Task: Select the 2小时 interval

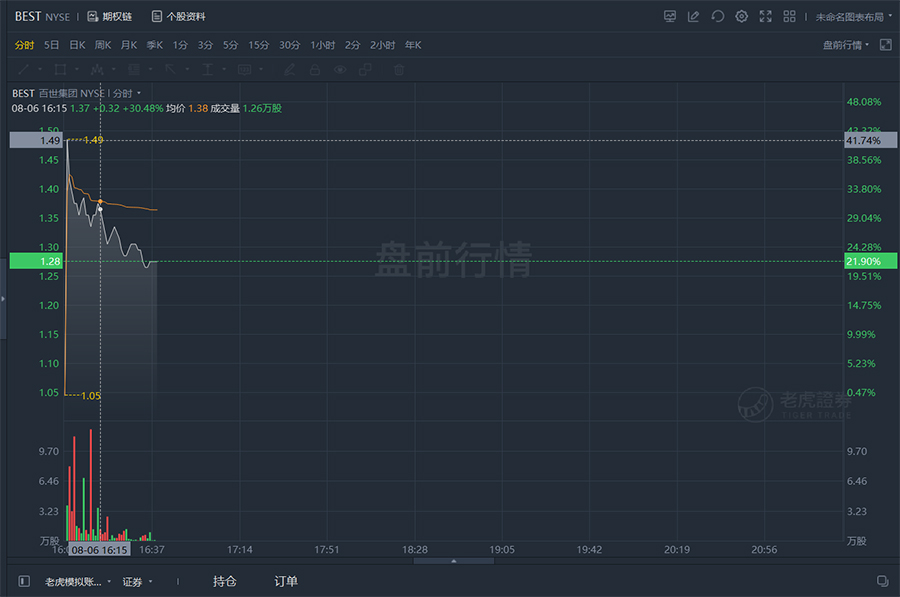Action: tap(382, 45)
